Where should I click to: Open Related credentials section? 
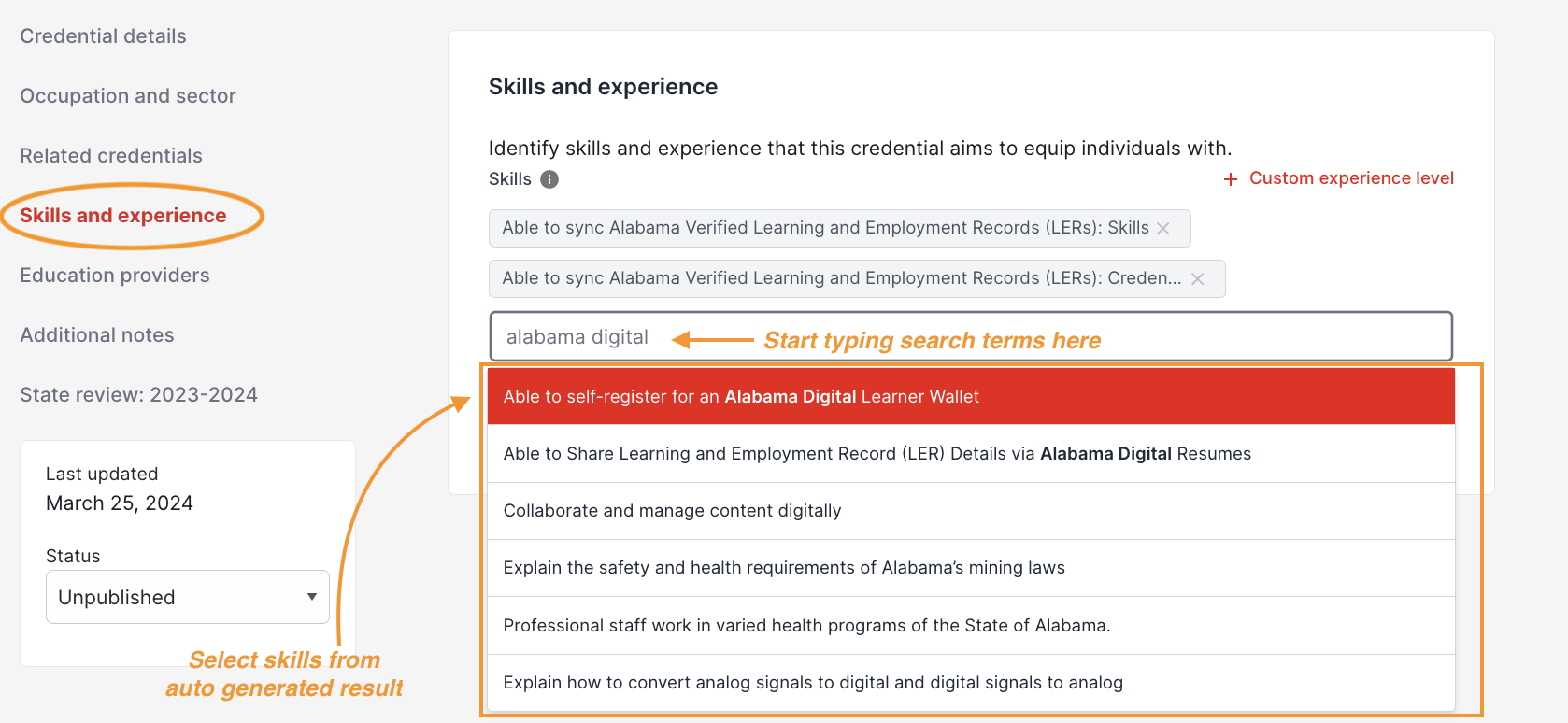click(x=111, y=156)
